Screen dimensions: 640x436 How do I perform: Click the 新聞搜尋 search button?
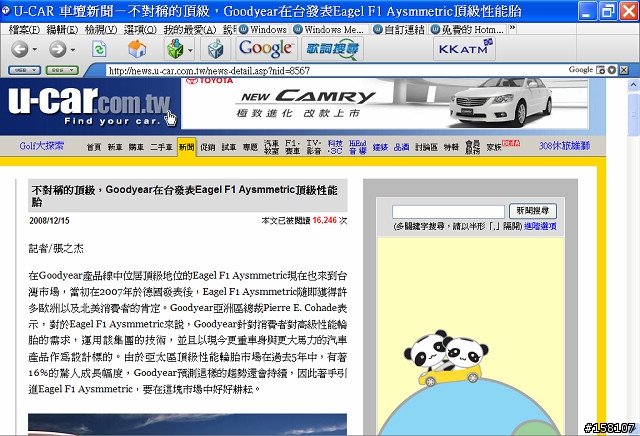pos(533,211)
